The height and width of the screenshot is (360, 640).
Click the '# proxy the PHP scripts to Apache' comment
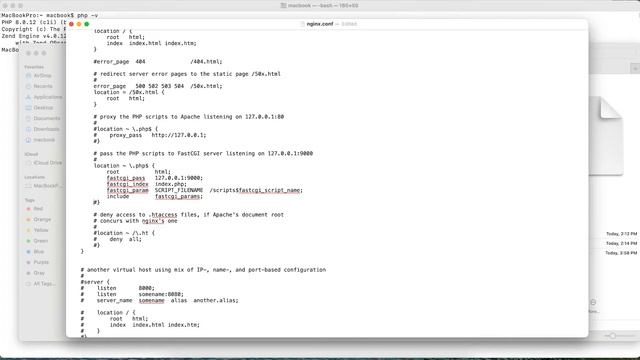189,117
